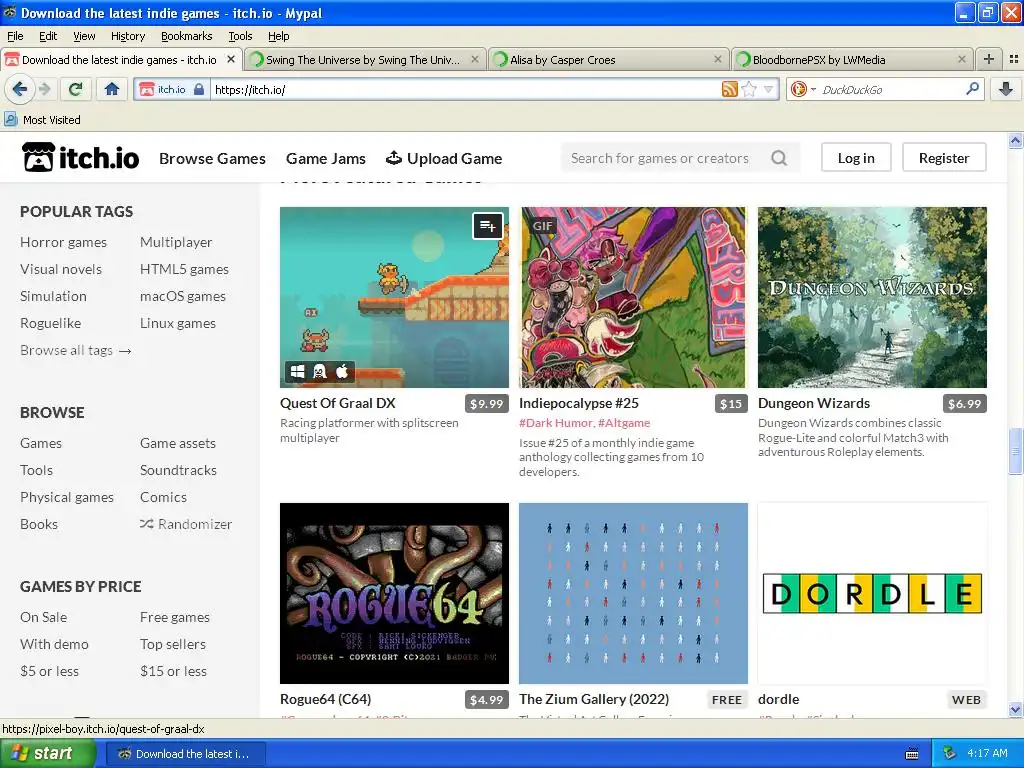This screenshot has height=768, width=1024.
Task: Reload the page with the refresh icon
Action: click(x=75, y=89)
